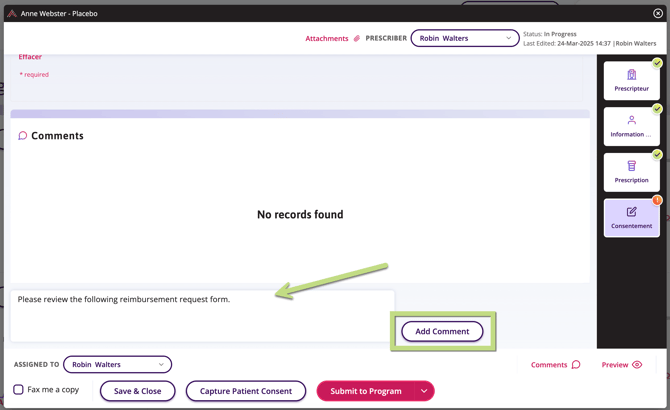Click the Preview link

tap(614, 365)
